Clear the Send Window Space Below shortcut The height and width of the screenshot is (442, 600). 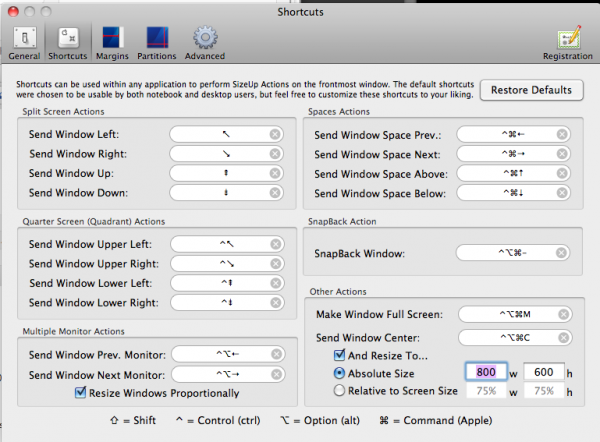click(x=562, y=192)
